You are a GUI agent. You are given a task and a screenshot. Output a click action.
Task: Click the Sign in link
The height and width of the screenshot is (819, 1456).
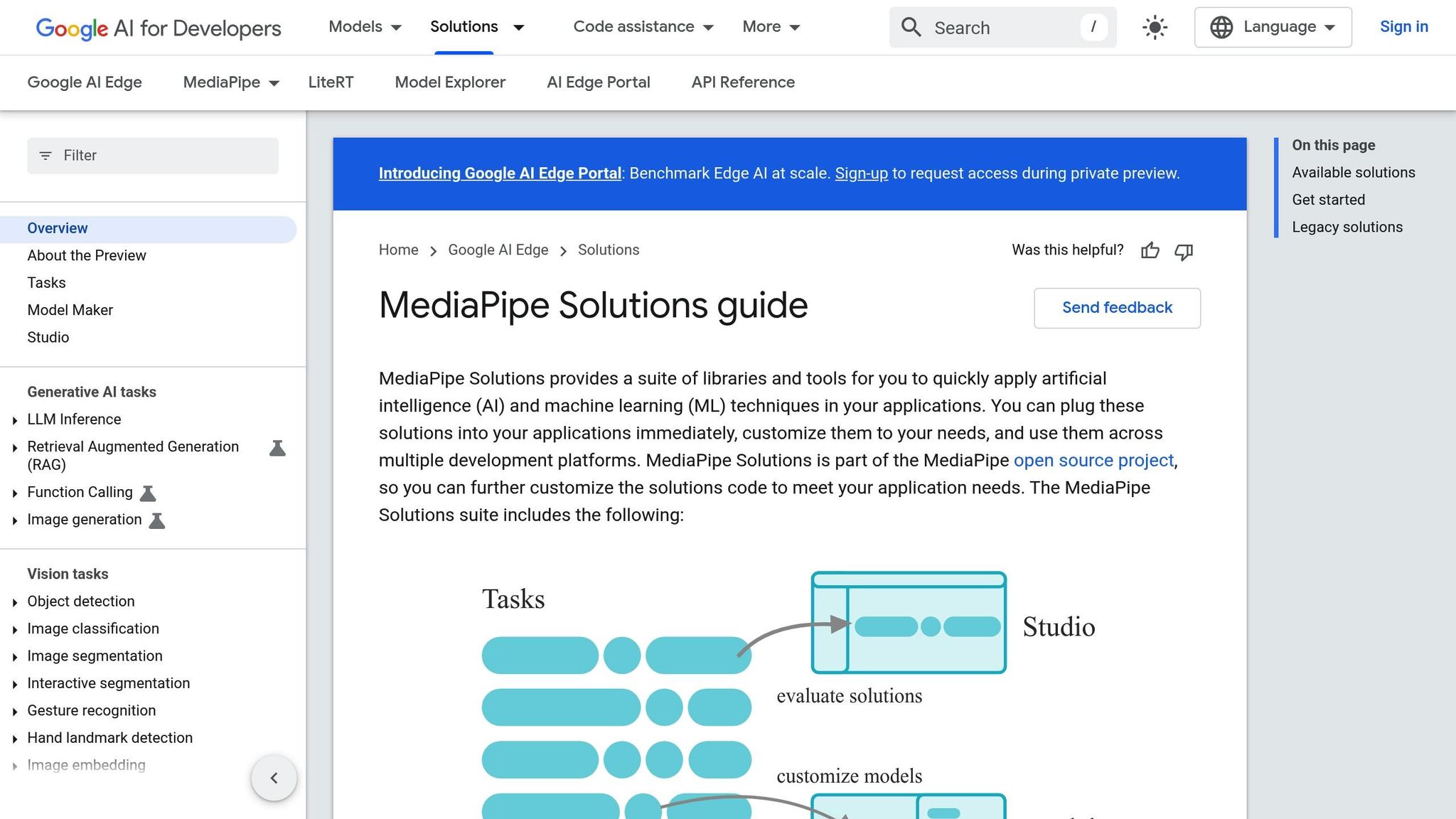(x=1403, y=27)
